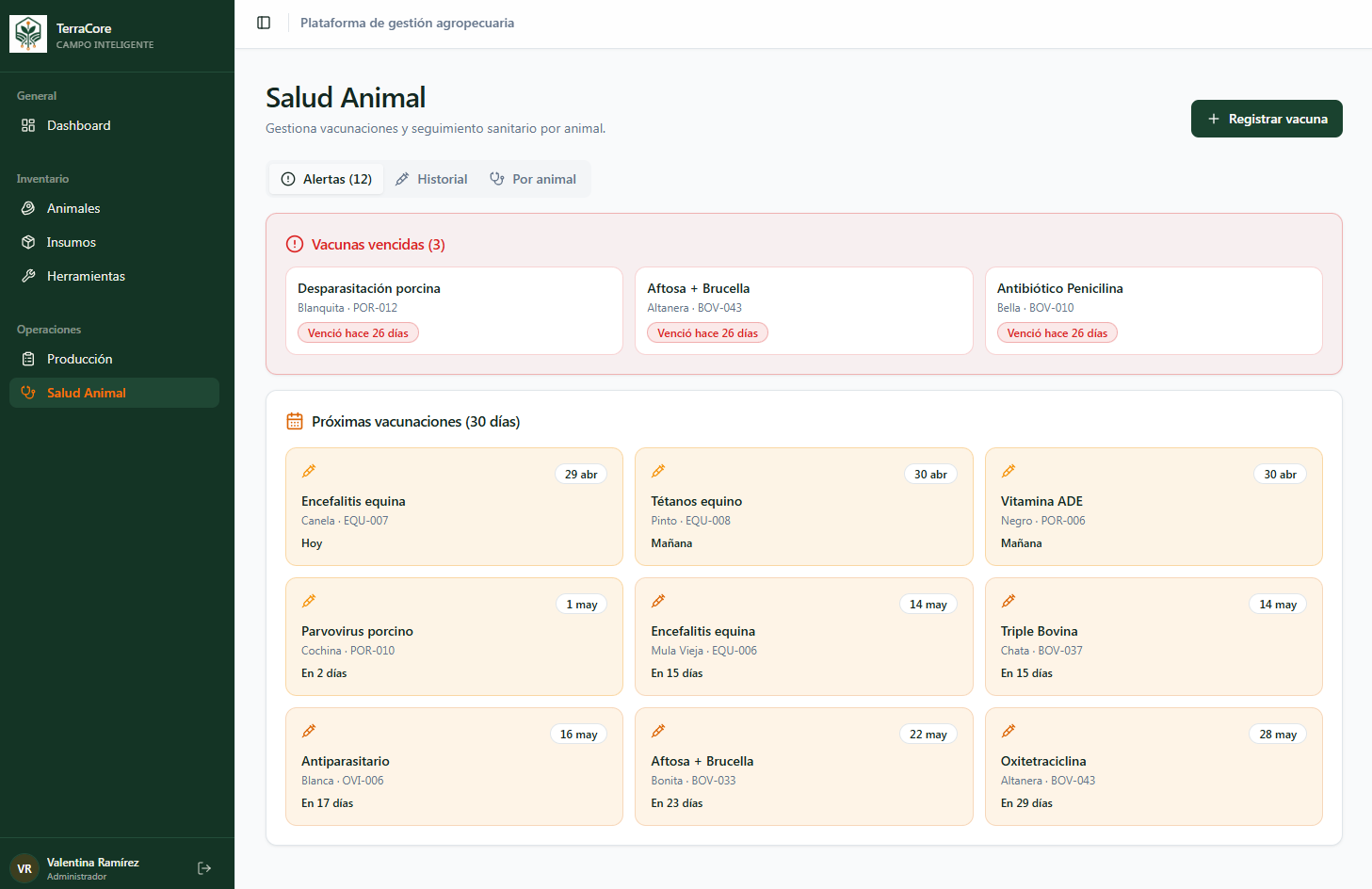Open the expired Aftosa + Brucella Altanera card
This screenshot has width=1372, height=889.
pyautogui.click(x=804, y=311)
